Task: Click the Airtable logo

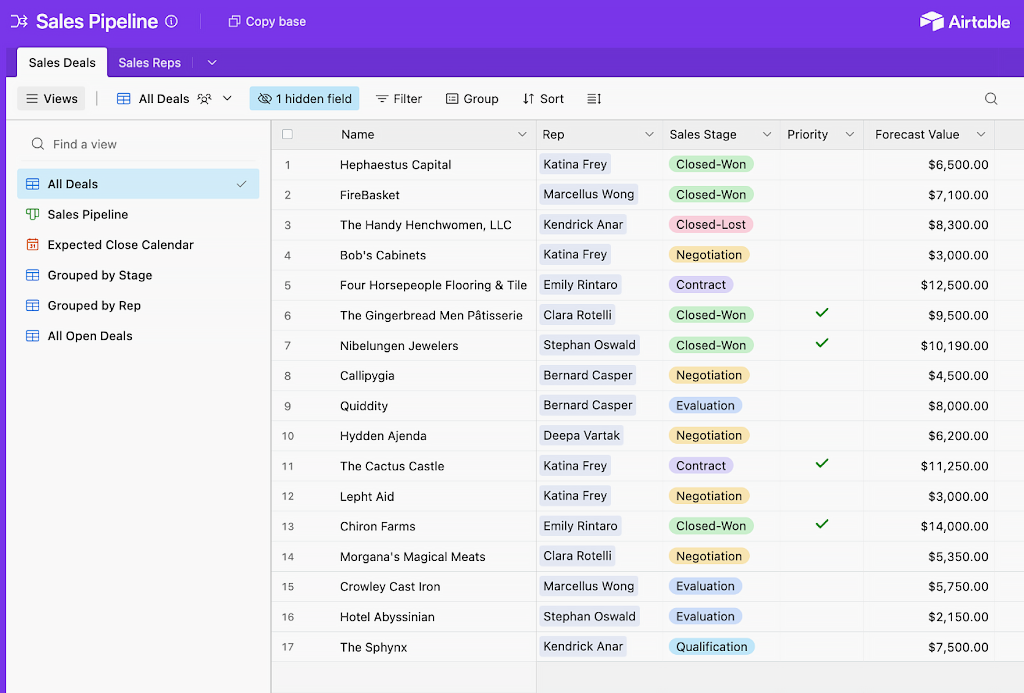Action: [x=965, y=22]
